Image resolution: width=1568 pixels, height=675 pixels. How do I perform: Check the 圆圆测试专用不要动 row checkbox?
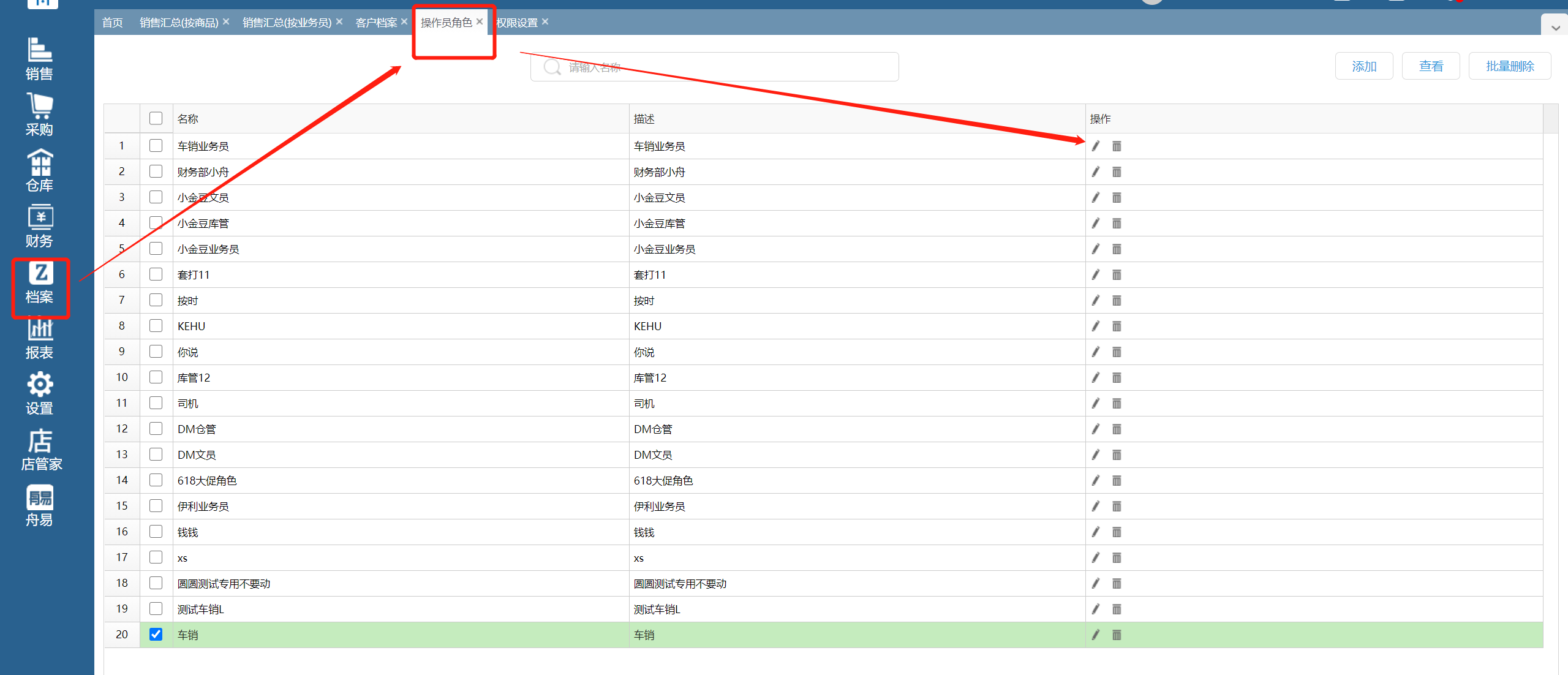click(156, 583)
